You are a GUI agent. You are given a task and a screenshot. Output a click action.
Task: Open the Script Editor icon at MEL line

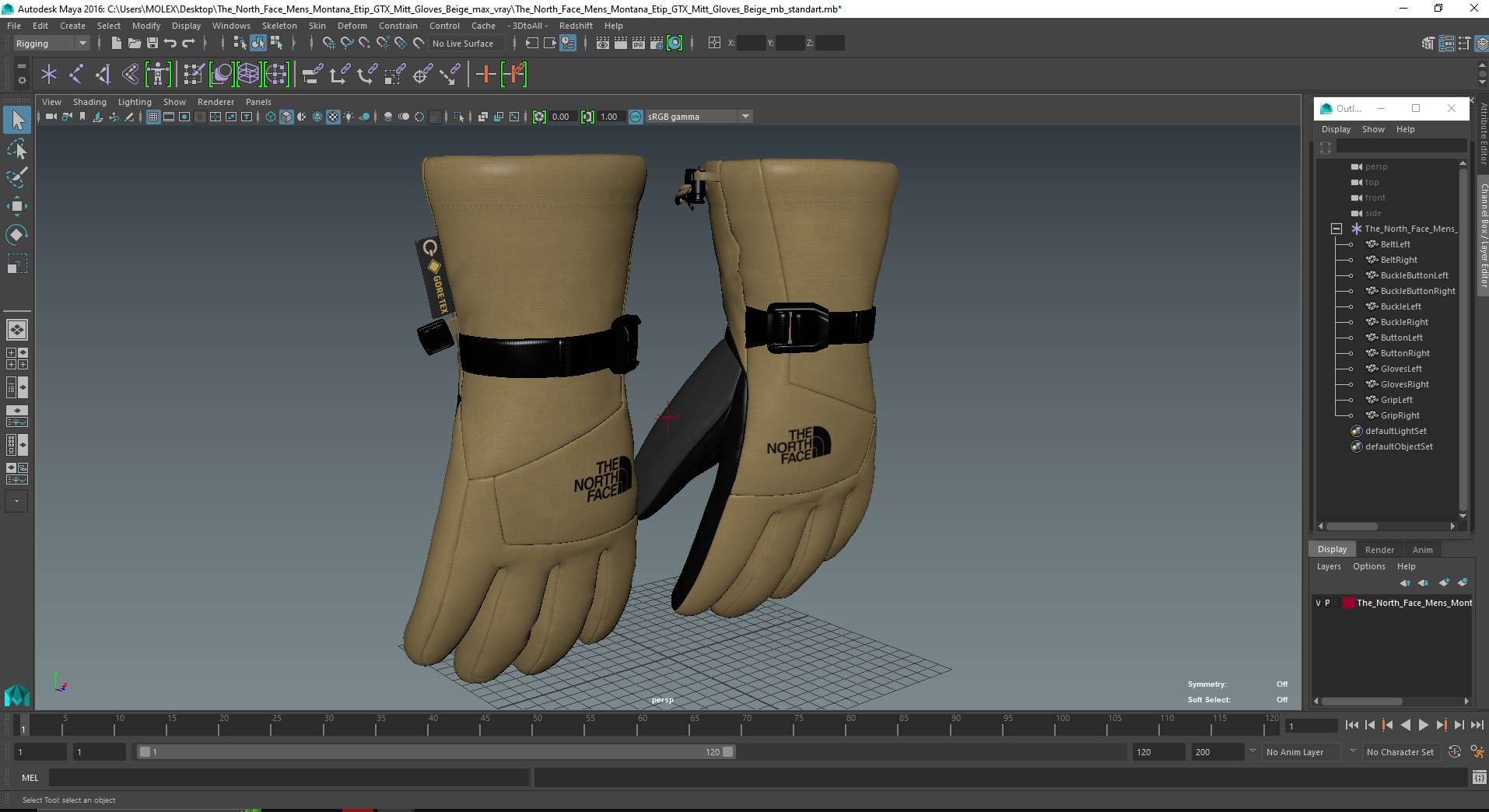[x=1479, y=777]
